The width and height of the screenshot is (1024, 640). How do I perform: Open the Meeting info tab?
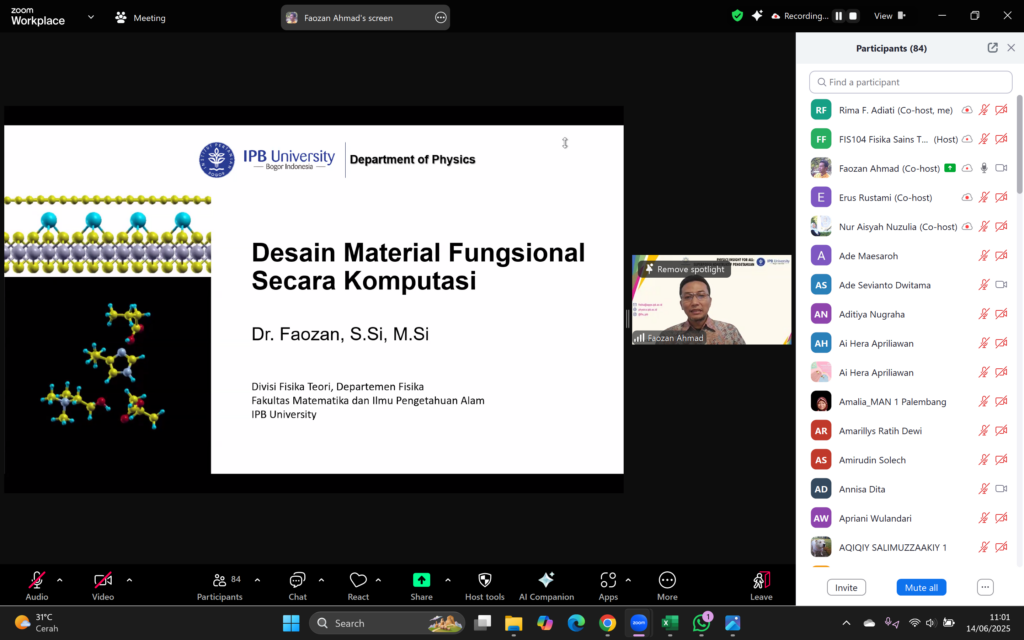(x=141, y=17)
